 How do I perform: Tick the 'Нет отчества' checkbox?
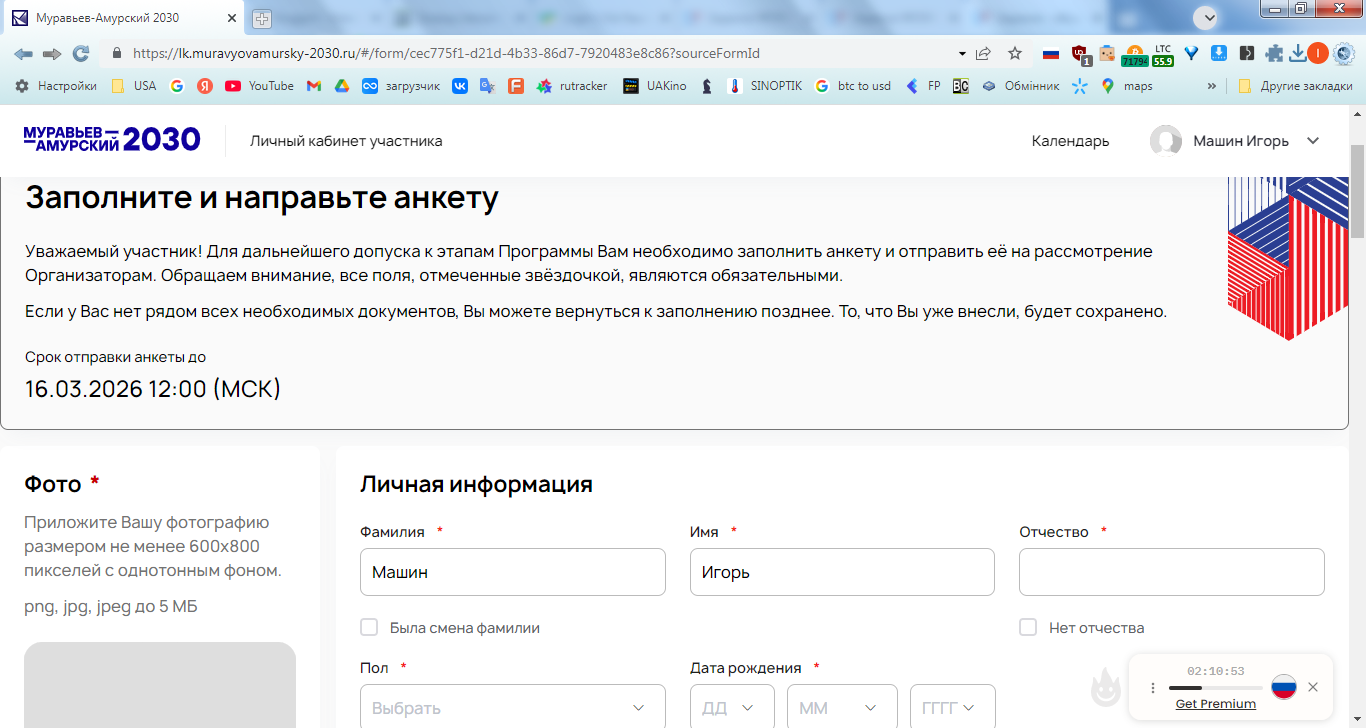[x=1028, y=627]
